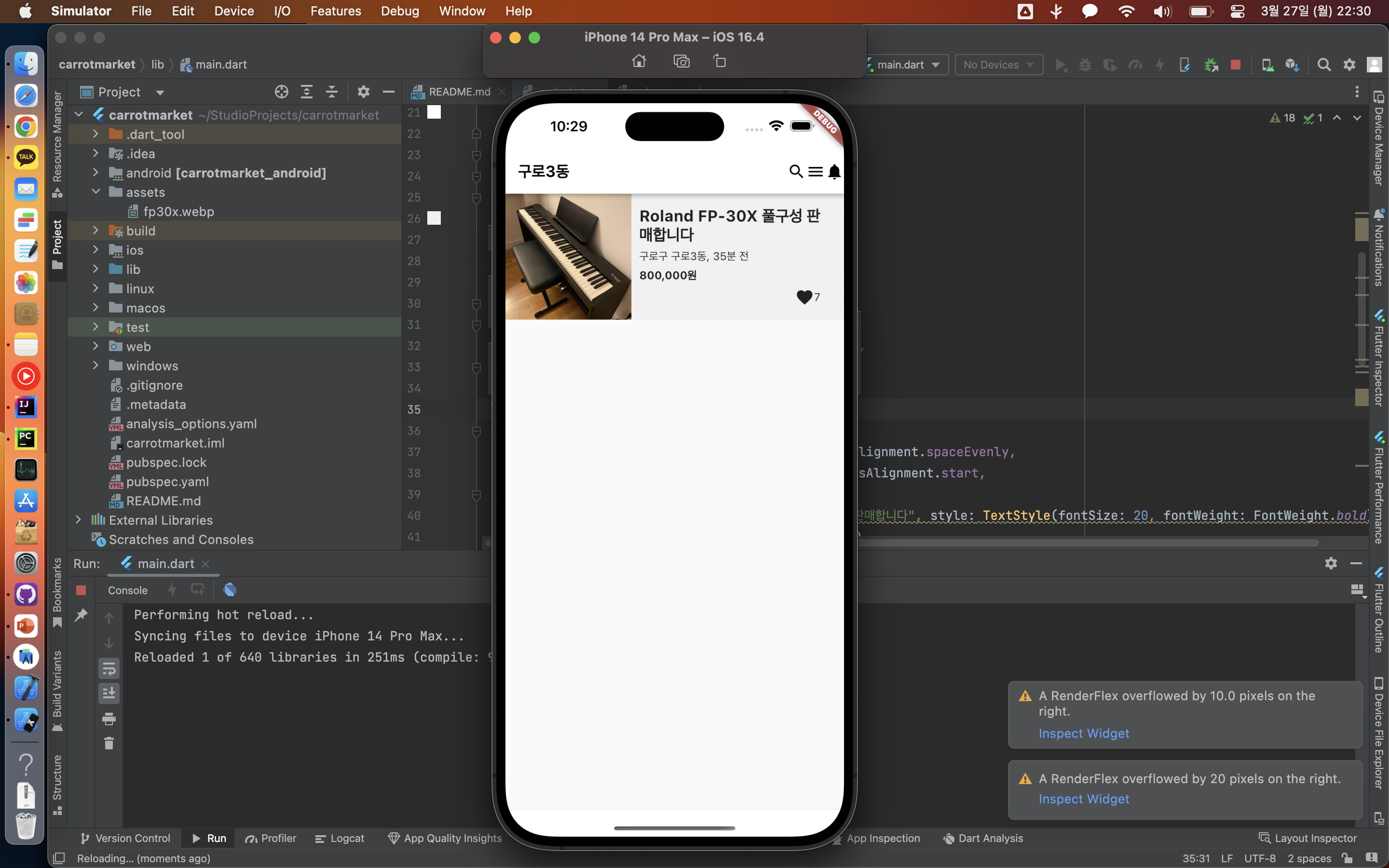
Task: Open Dart Analysis tool window
Action: pos(983,838)
